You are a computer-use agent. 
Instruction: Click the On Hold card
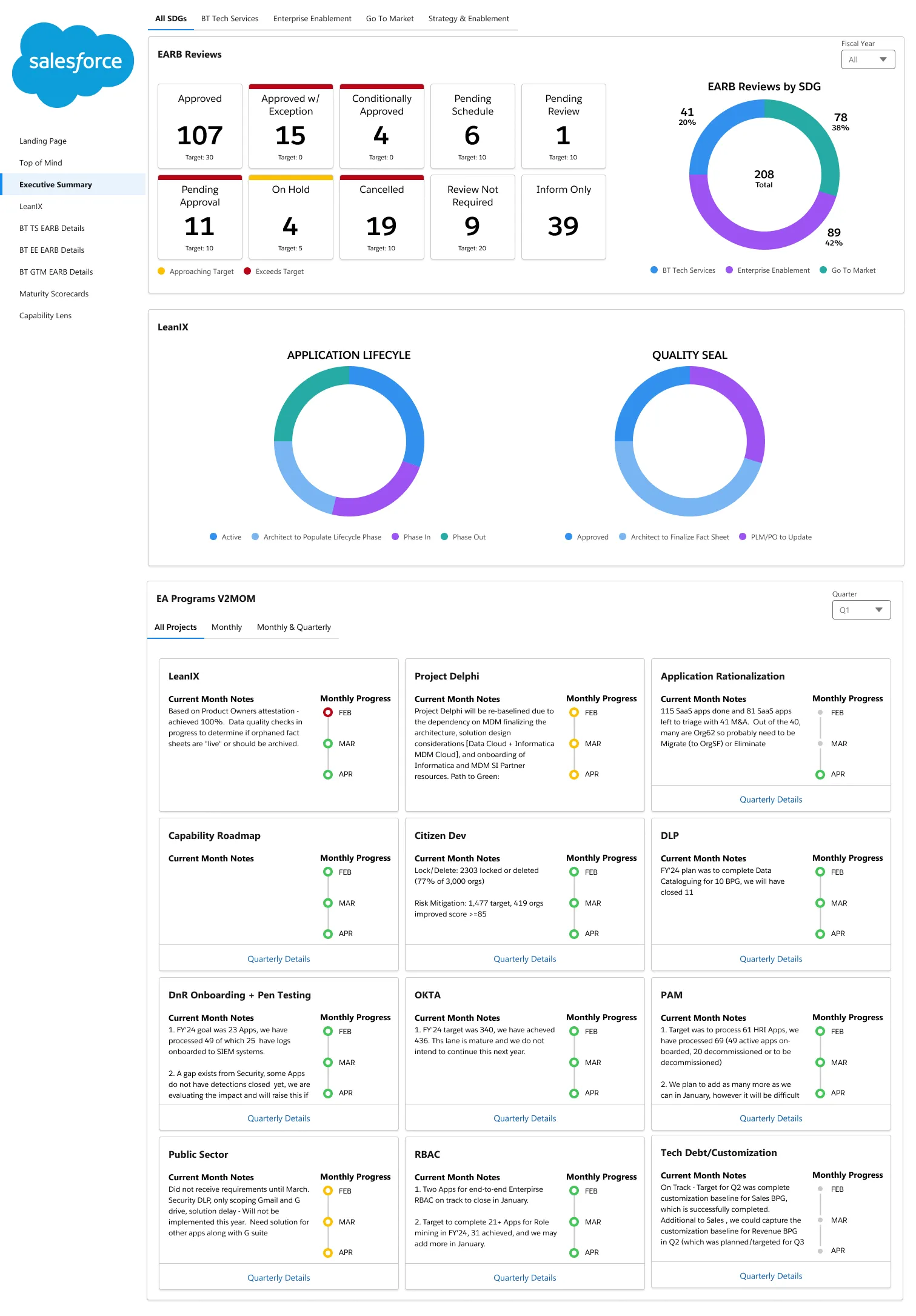pos(291,217)
